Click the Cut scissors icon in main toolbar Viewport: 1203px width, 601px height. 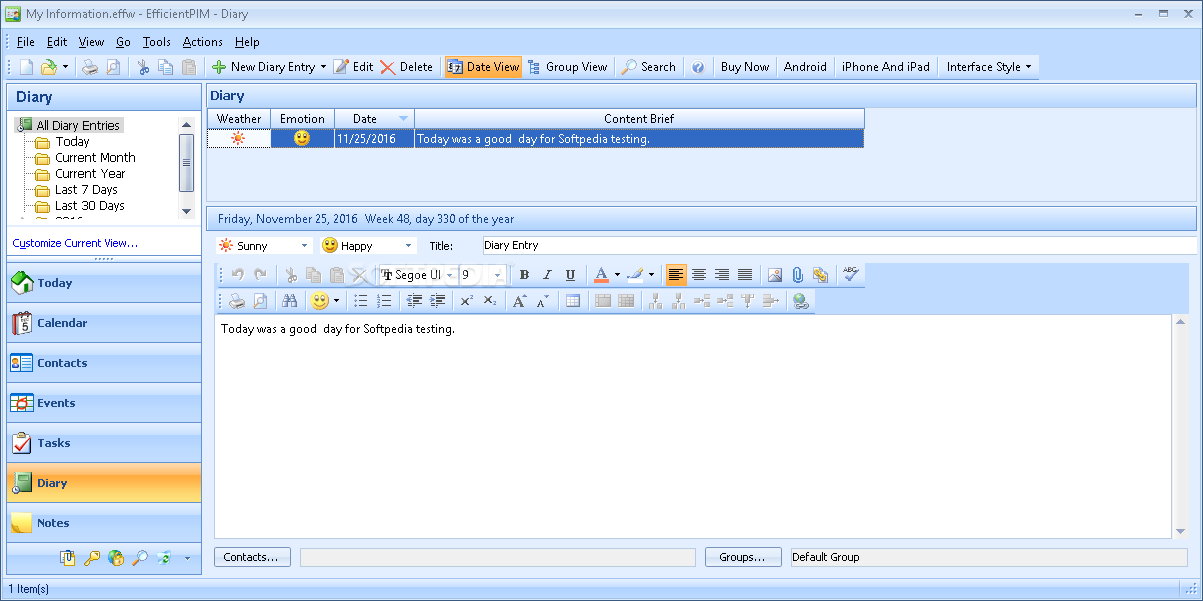point(143,67)
